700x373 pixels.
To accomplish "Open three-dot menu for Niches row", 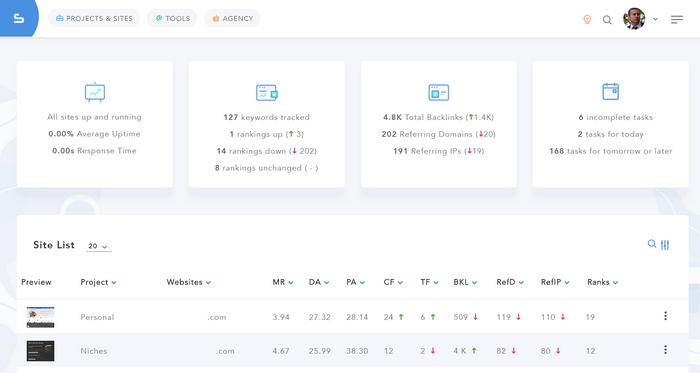I will 665,350.
